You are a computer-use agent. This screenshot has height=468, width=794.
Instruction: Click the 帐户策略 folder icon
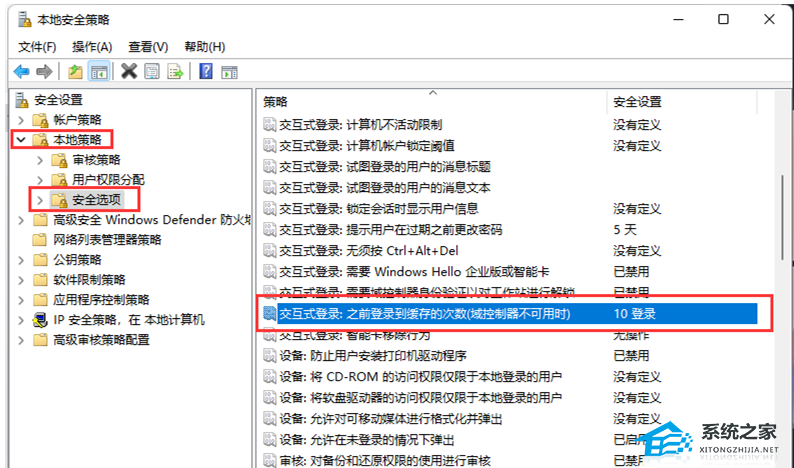click(40, 120)
